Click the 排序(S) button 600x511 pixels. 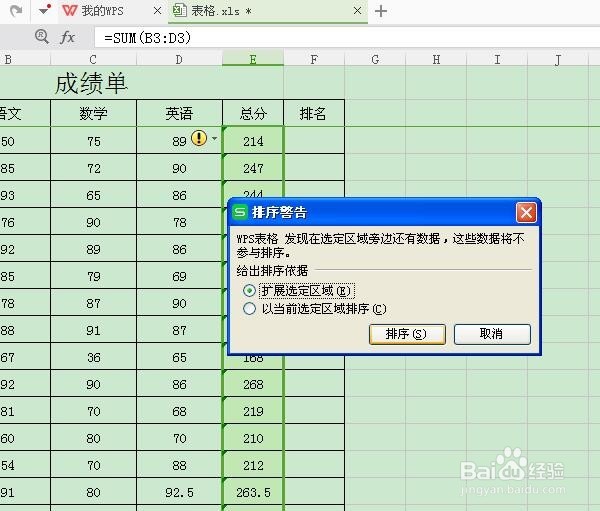[407, 334]
